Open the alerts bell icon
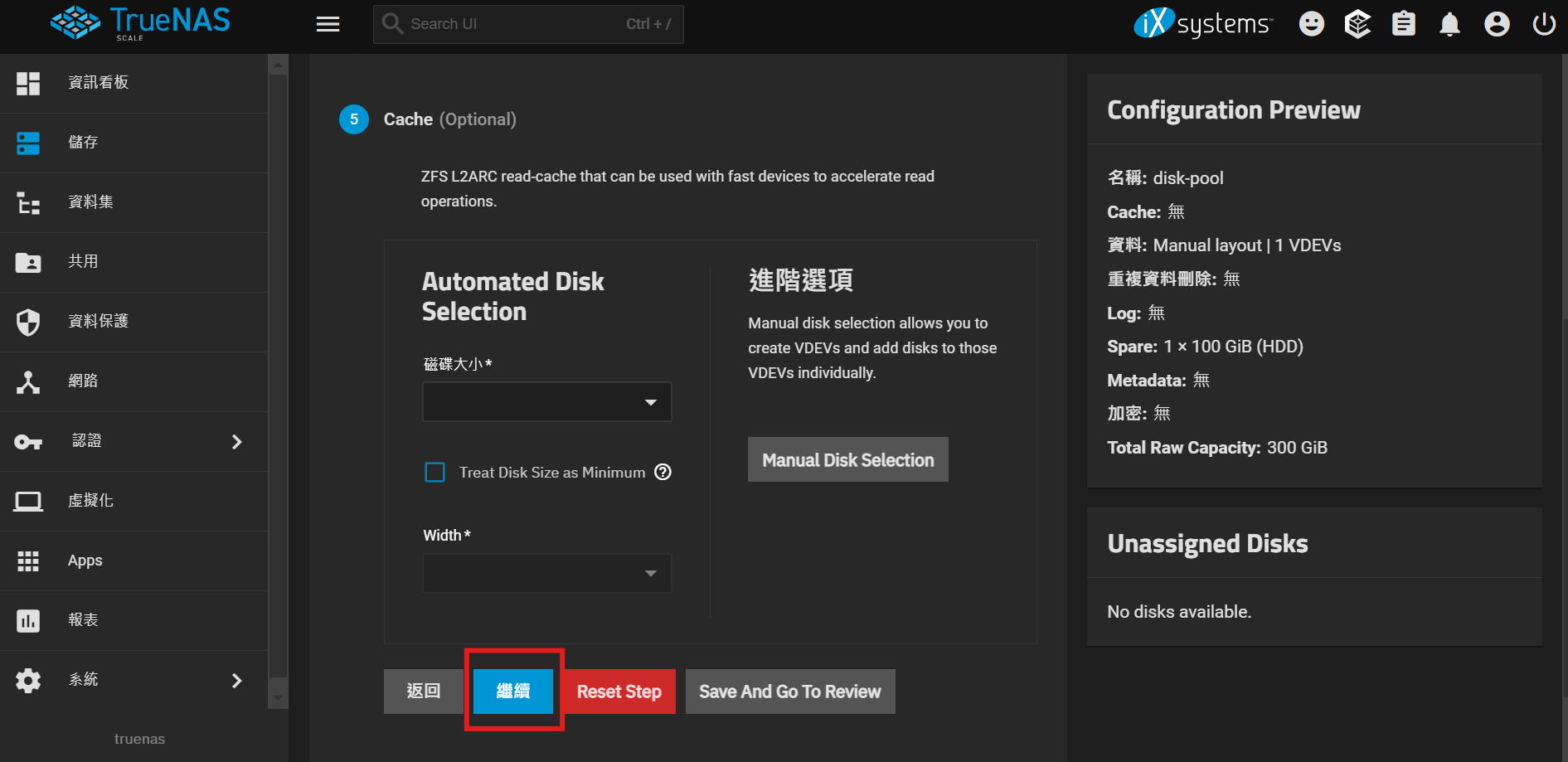This screenshot has height=762, width=1568. click(x=1449, y=24)
